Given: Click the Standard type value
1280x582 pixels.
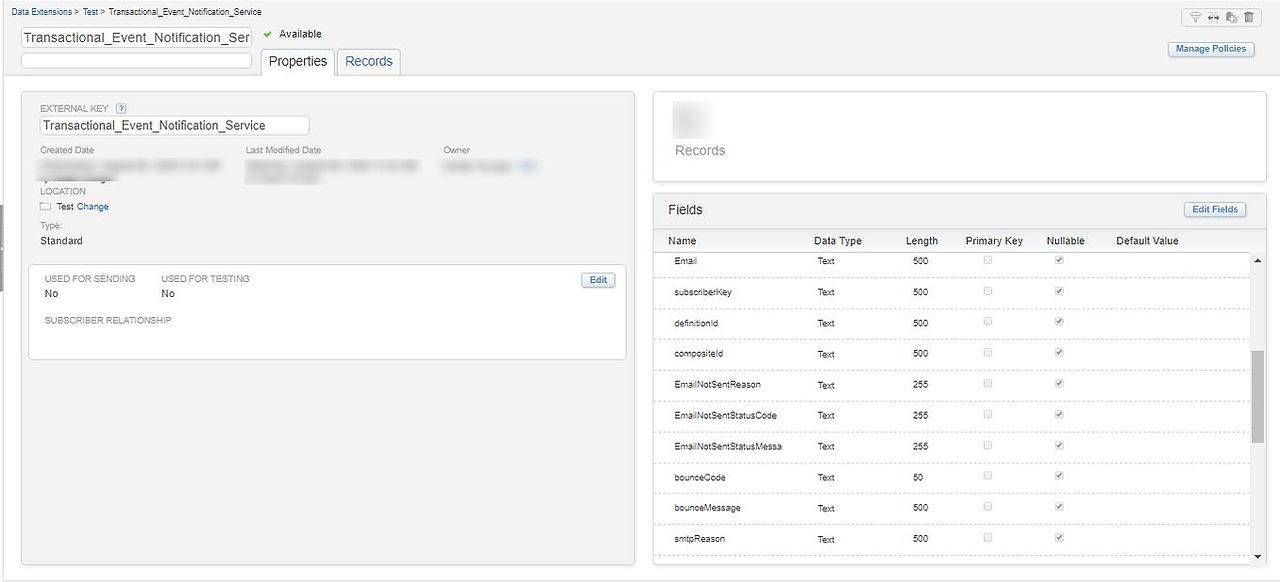Looking at the screenshot, I should click(x=61, y=241).
